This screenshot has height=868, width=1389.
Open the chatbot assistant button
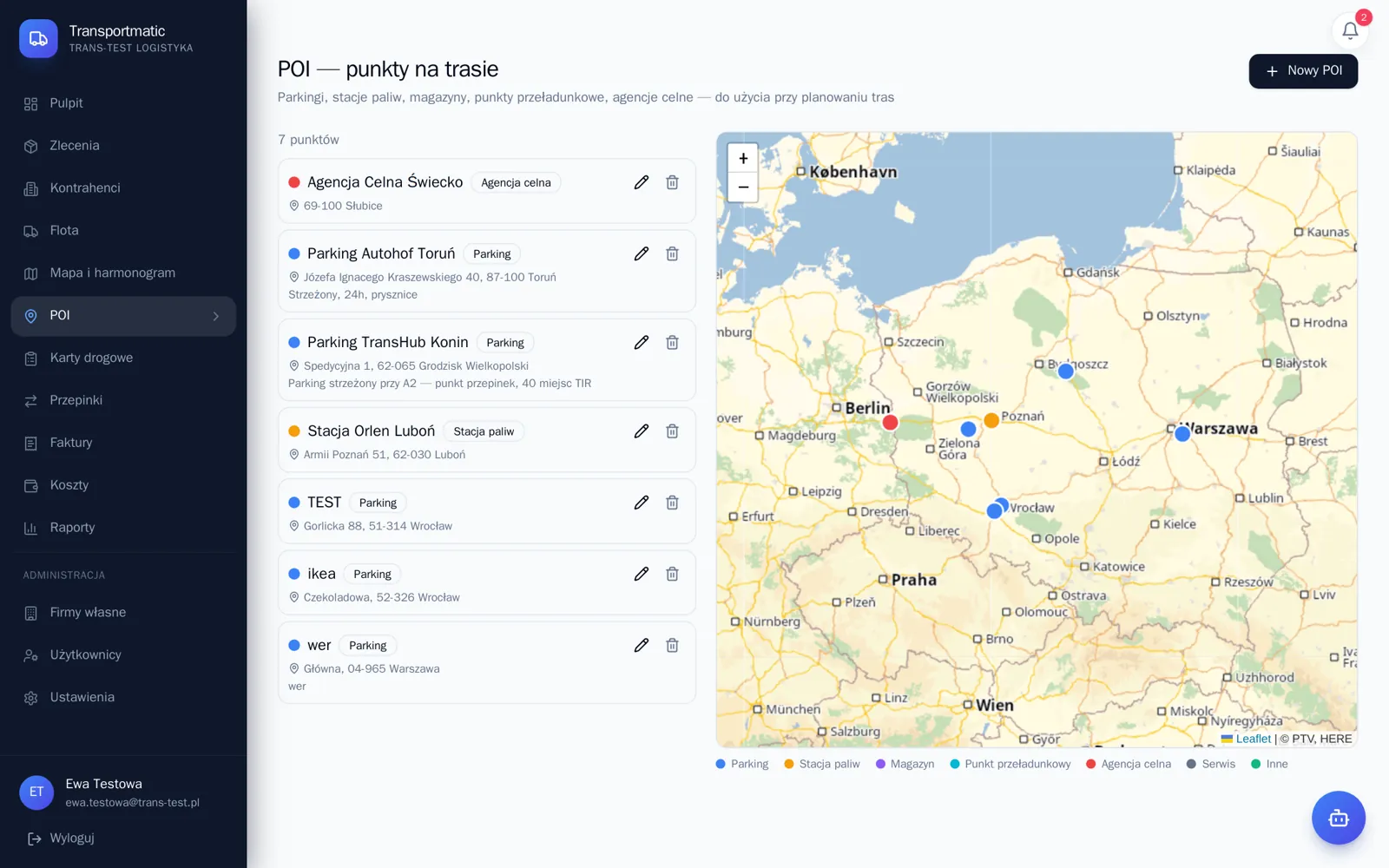tap(1338, 818)
